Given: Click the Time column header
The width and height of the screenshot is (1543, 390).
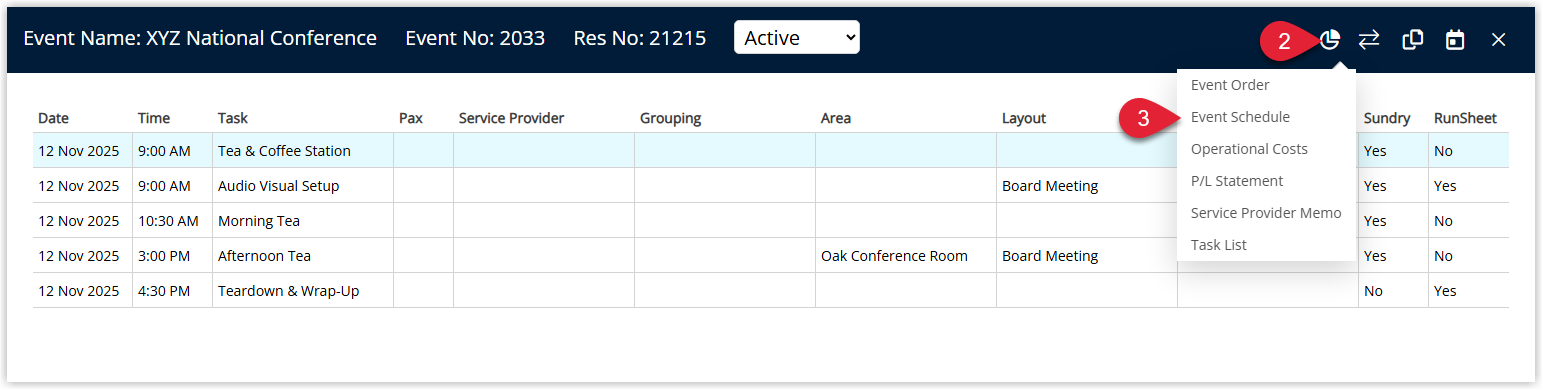Looking at the screenshot, I should (154, 118).
